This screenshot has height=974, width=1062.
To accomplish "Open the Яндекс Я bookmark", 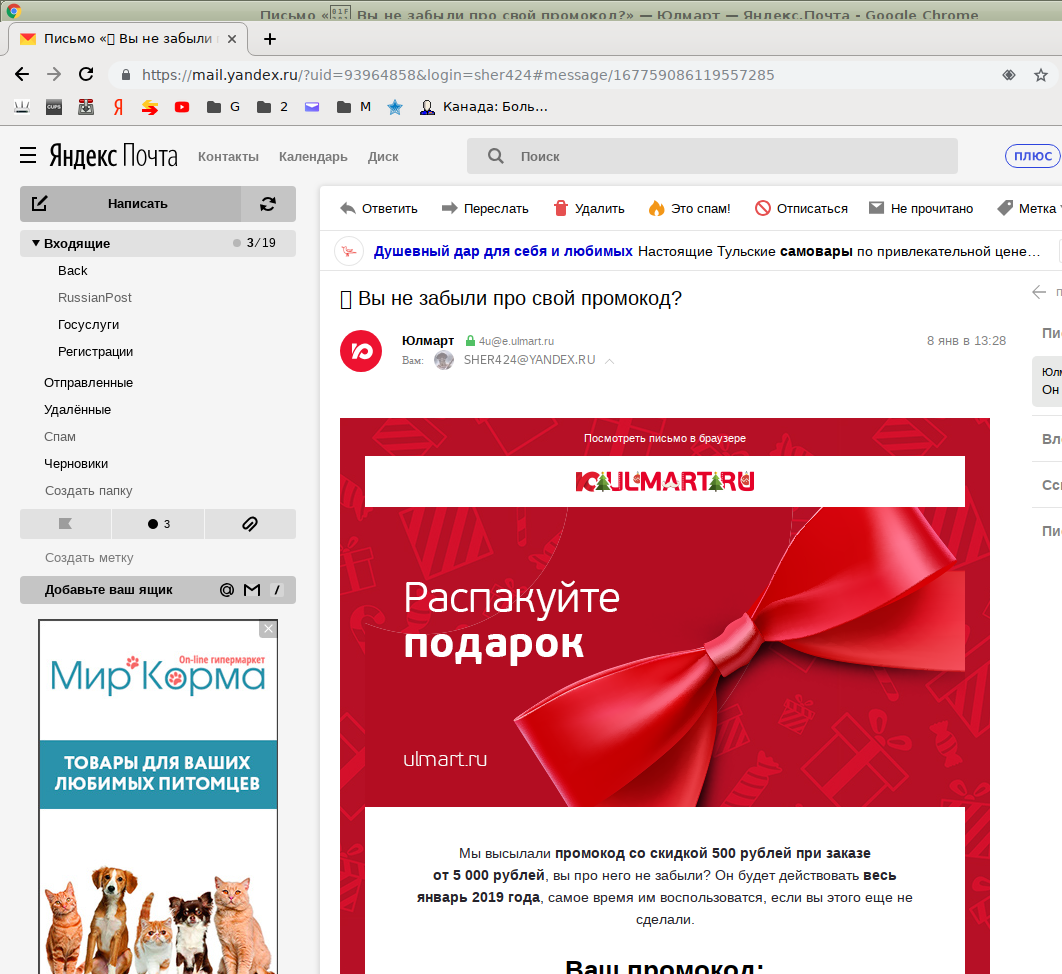I will coord(119,107).
